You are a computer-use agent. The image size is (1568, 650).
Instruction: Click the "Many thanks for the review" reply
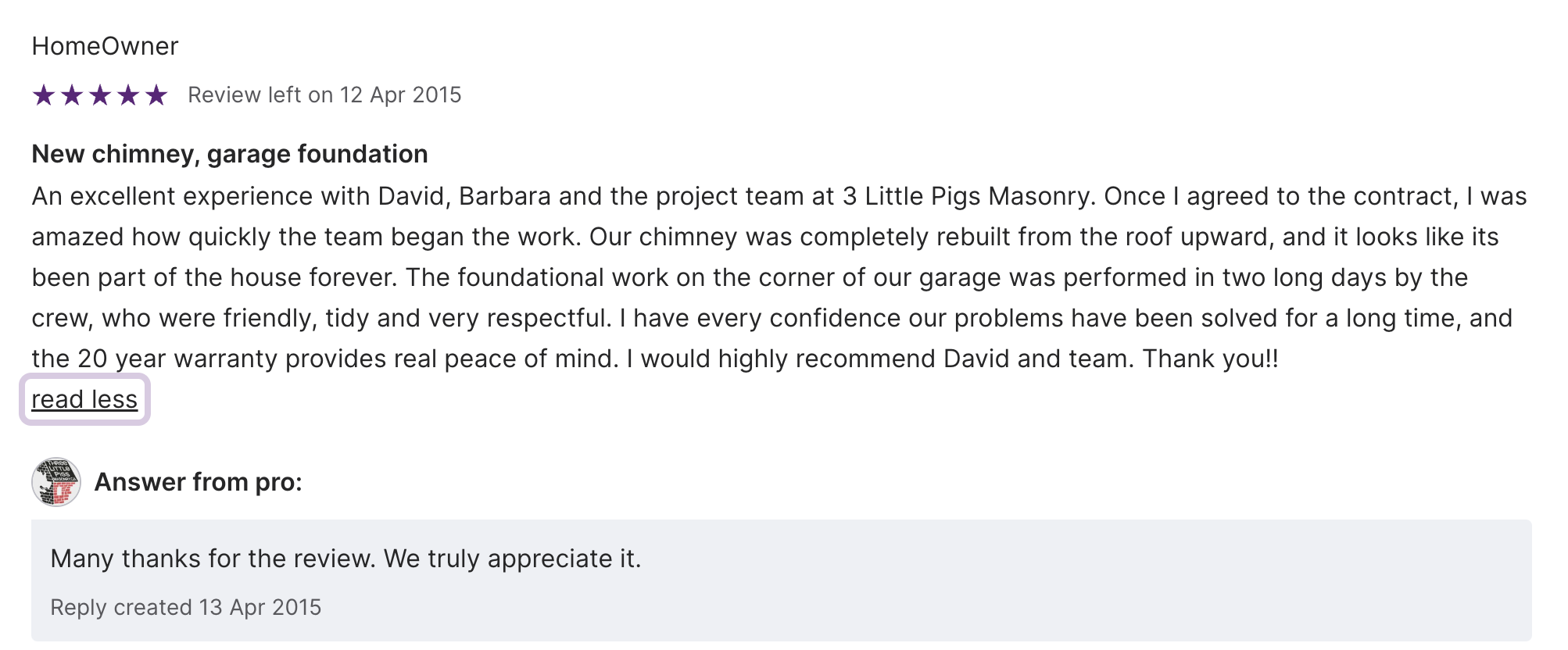pyautogui.click(x=345, y=559)
